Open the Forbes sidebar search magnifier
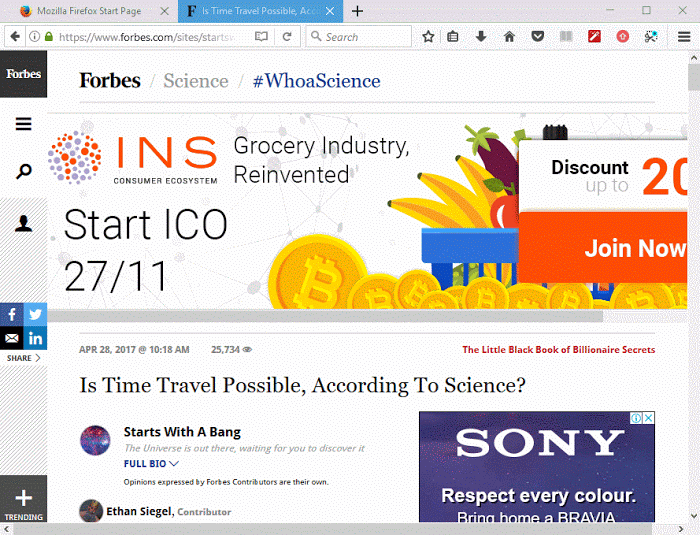 point(23,171)
